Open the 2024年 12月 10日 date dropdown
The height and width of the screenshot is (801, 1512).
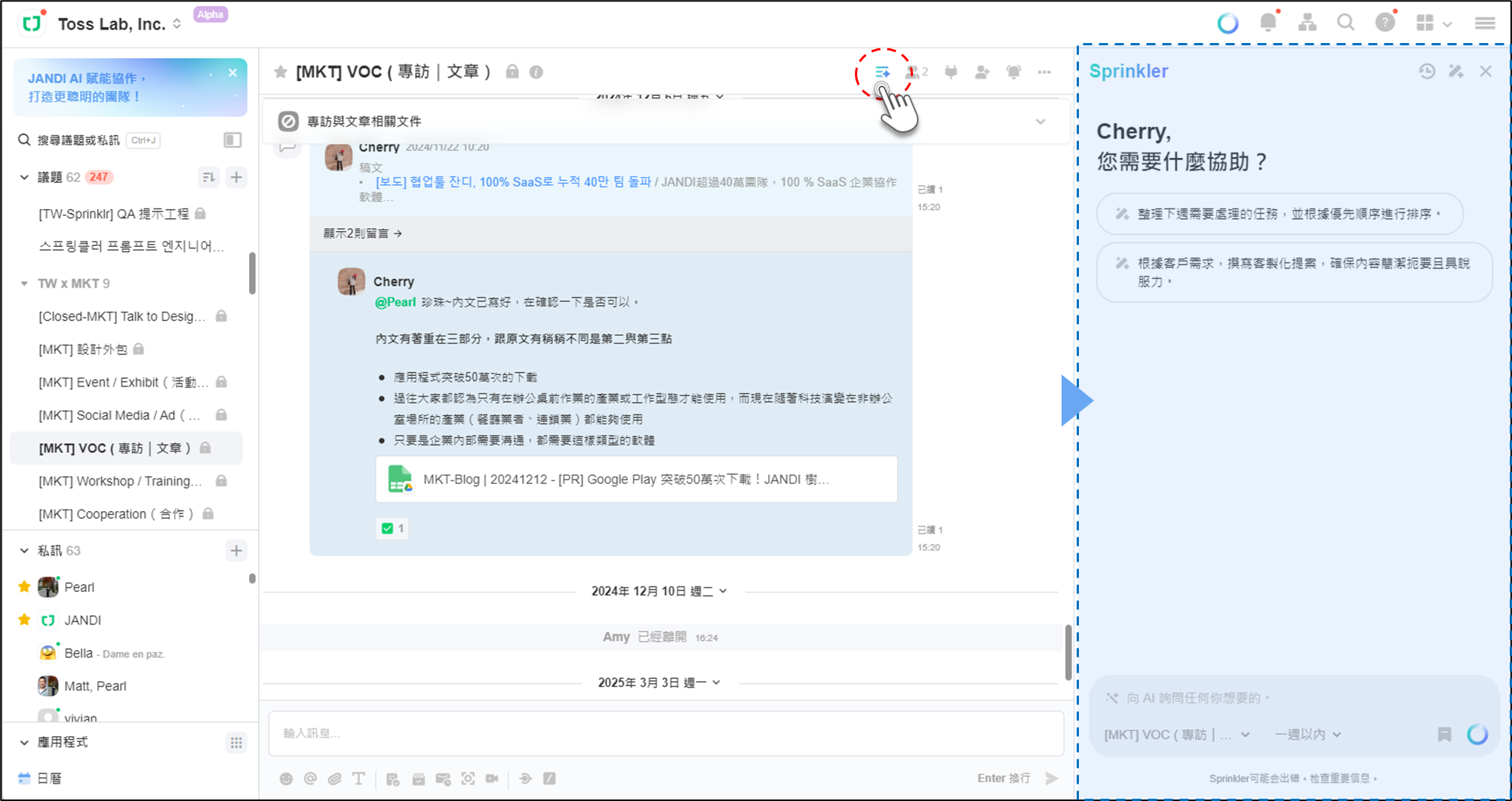[x=659, y=591]
